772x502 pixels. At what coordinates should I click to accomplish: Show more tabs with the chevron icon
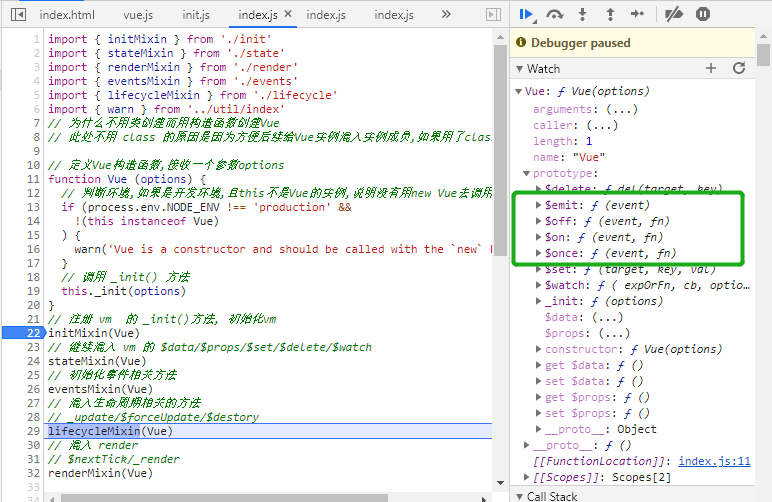(x=446, y=14)
